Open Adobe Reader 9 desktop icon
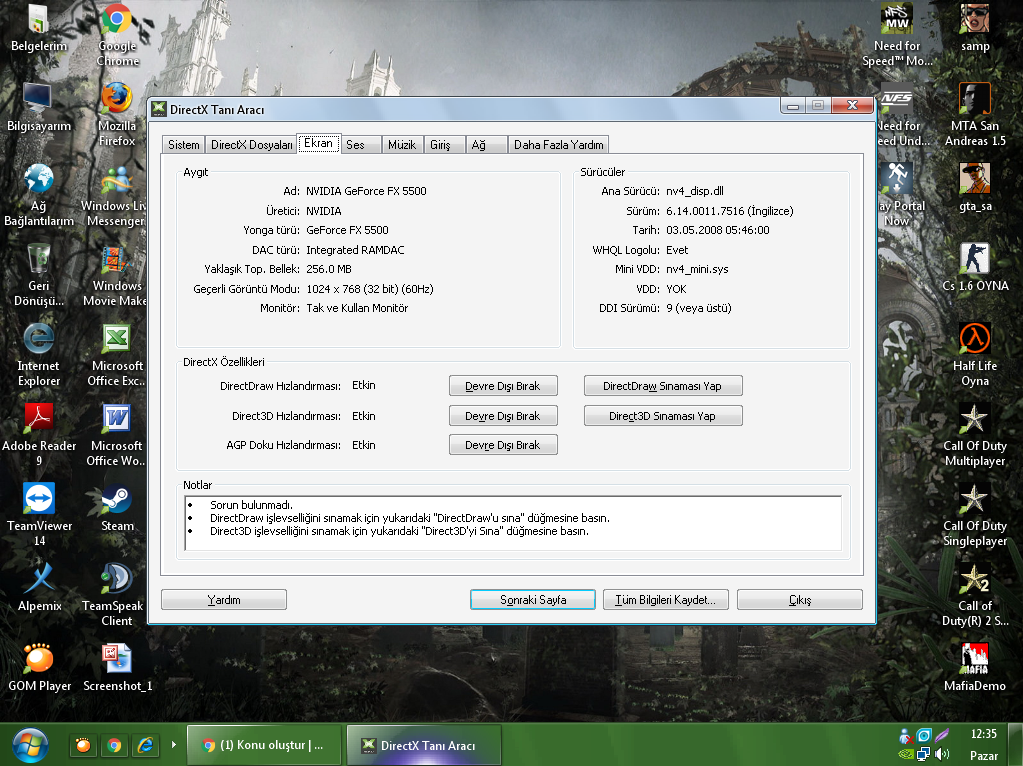Image resolution: width=1023 pixels, height=766 pixels. [x=38, y=435]
